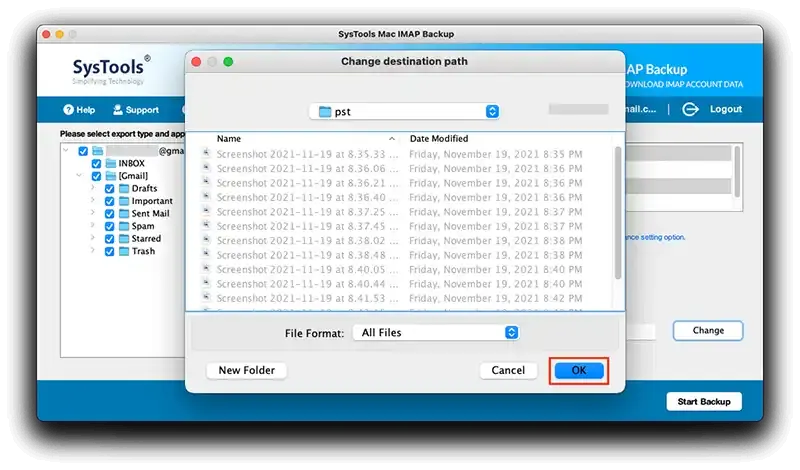Open Support in SysTools toolbar

tap(136, 110)
